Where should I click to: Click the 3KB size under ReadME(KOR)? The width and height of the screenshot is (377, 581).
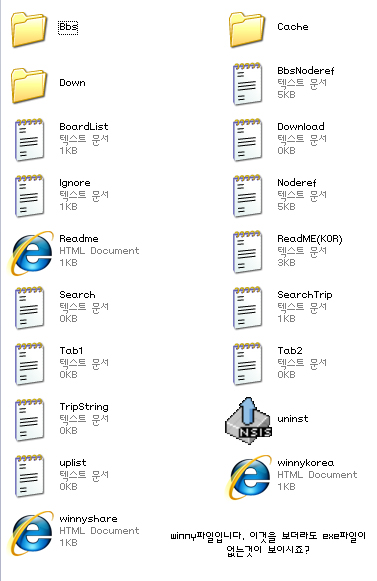coord(287,263)
